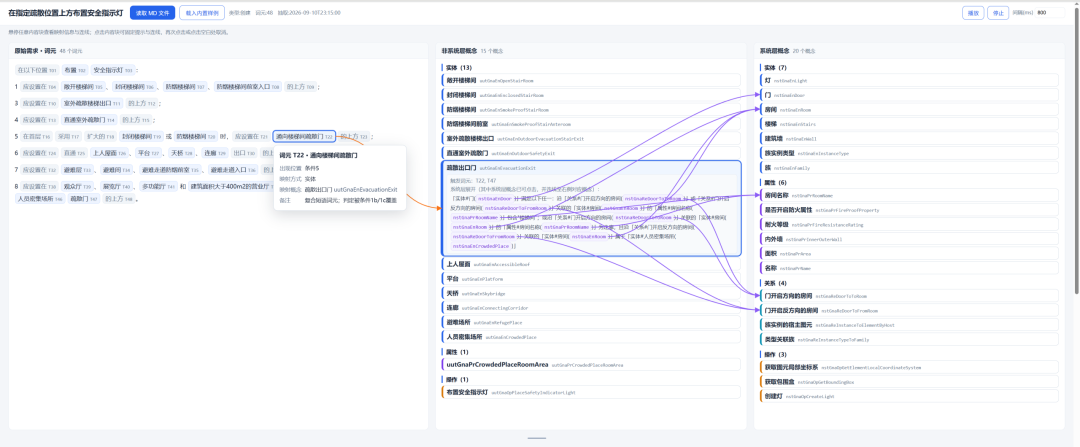Click the 播放 playback button
The image size is (1080, 447).
973,12
